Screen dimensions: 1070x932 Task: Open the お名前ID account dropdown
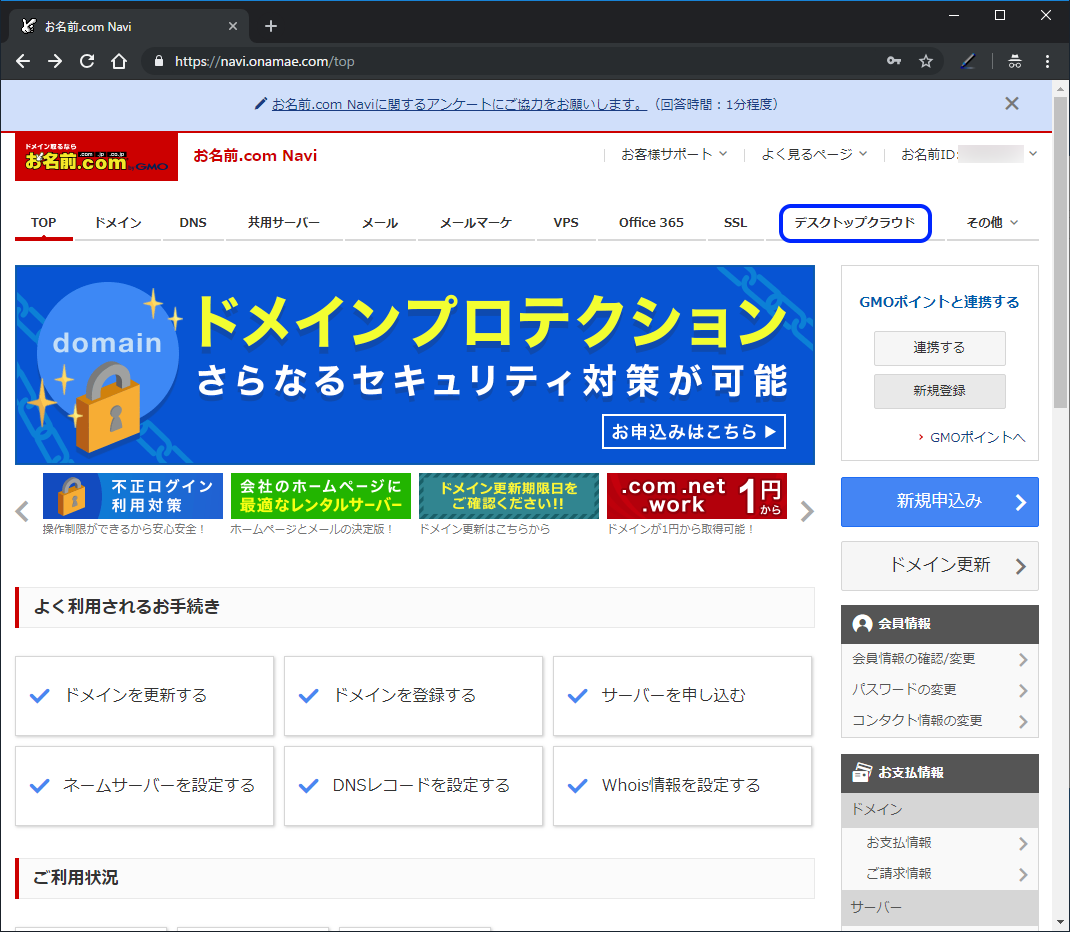tap(969, 155)
